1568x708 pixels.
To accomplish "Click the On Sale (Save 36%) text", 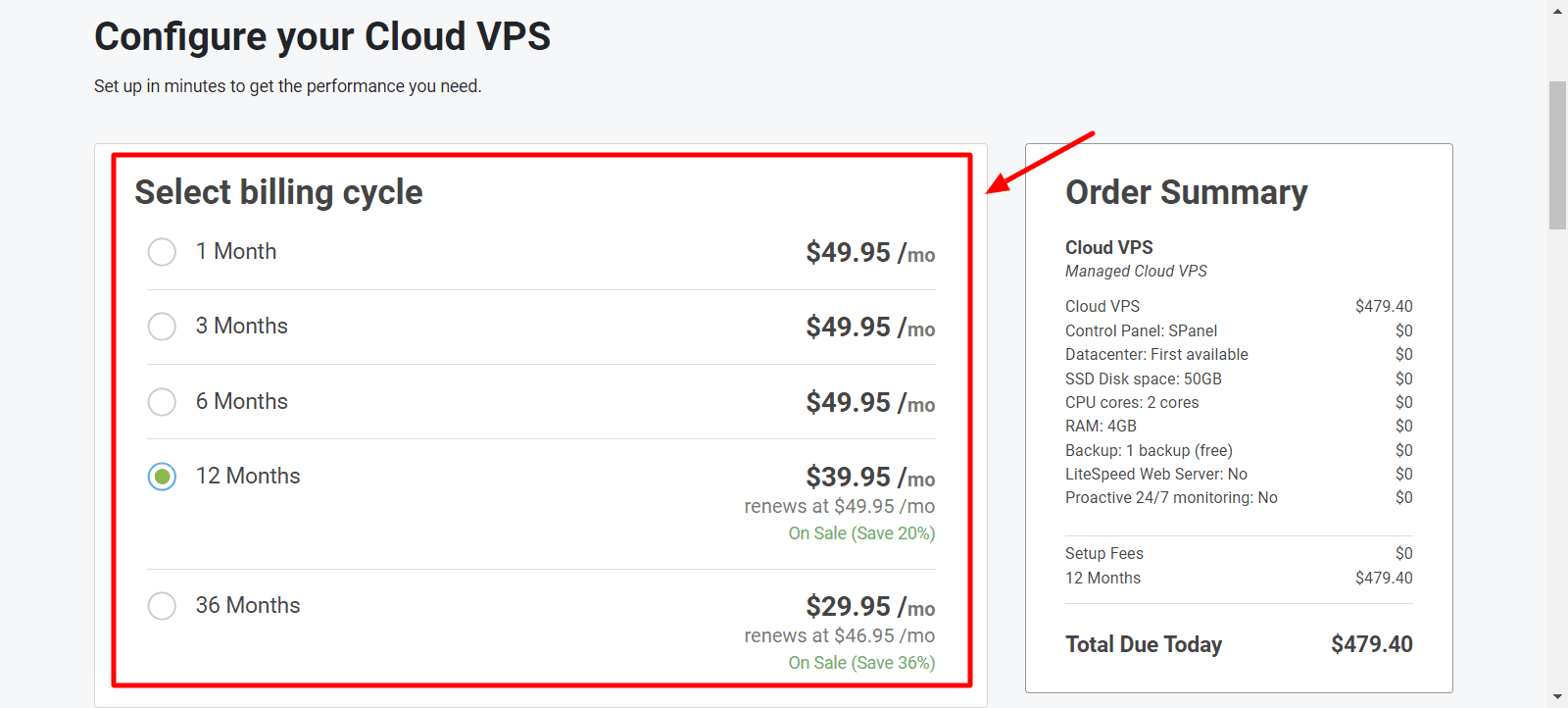I will point(861,663).
